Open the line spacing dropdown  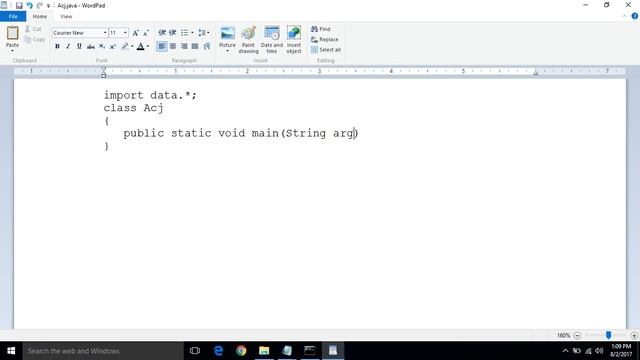point(204,33)
